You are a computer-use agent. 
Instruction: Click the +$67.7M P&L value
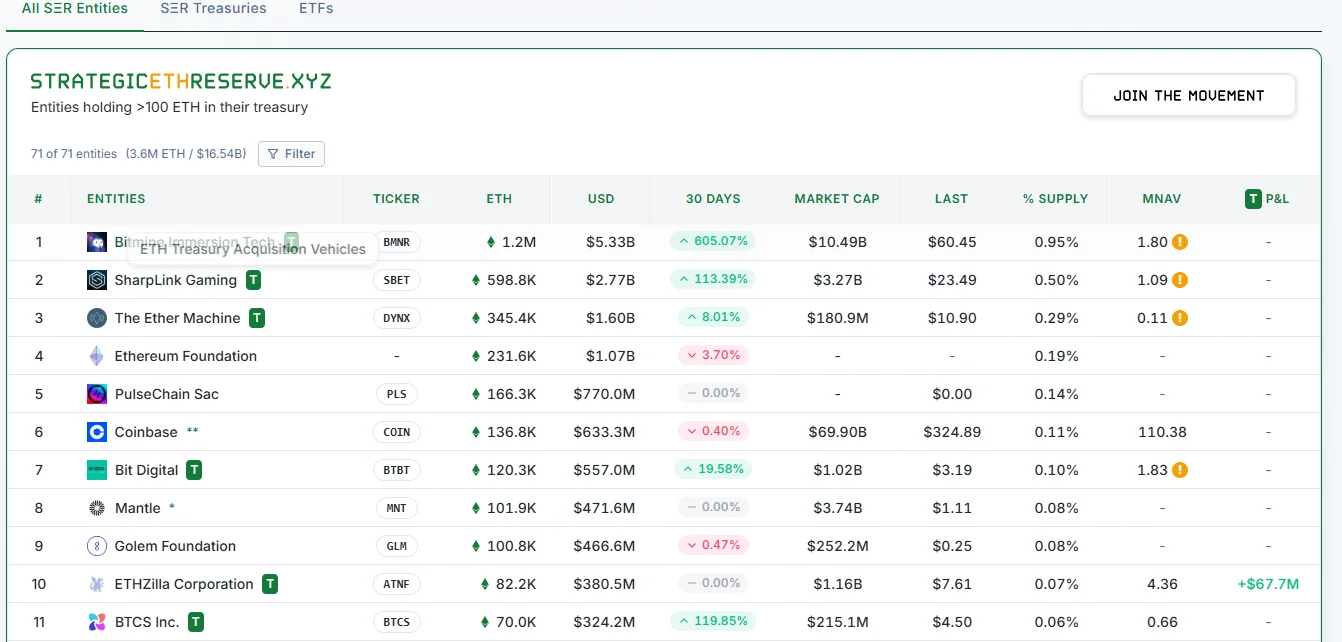(x=1267, y=584)
